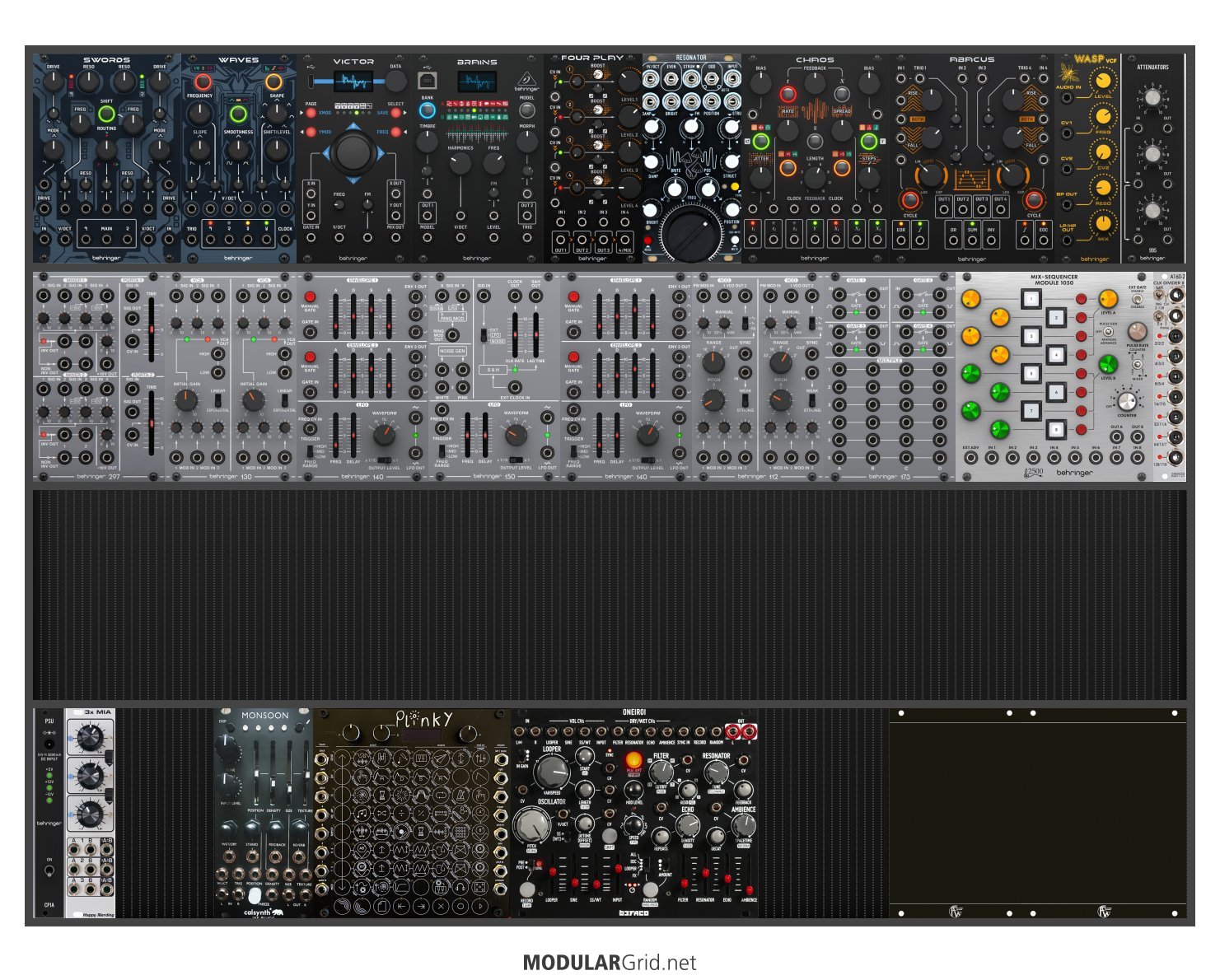Push the SAVE red button on Victor
Image resolution: width=1220 pixels, height=980 pixels.
click(395, 113)
